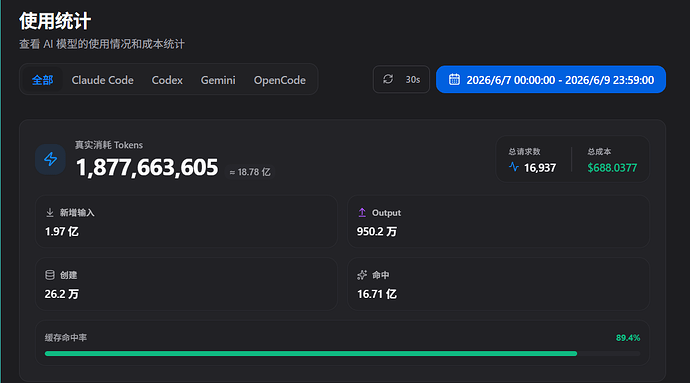This screenshot has height=383, width=690.
Task: Open the date range picker button
Action: point(551,80)
